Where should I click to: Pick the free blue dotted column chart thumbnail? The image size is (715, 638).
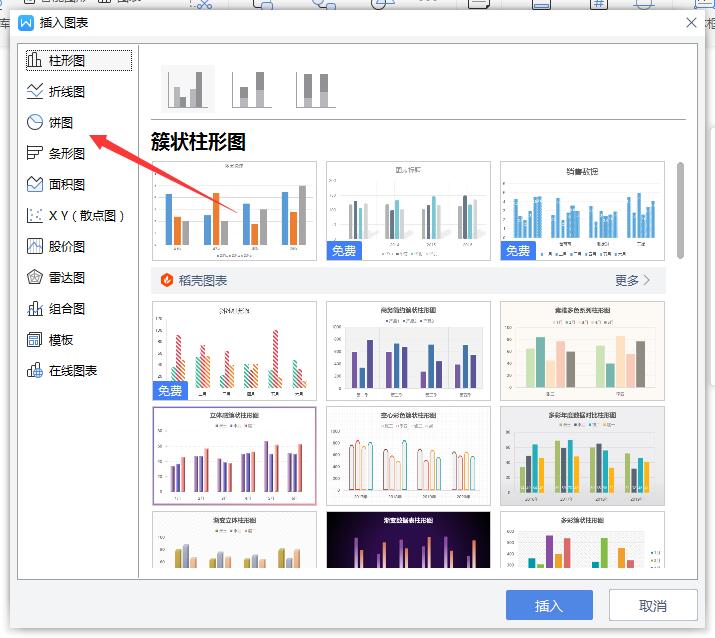(582, 211)
